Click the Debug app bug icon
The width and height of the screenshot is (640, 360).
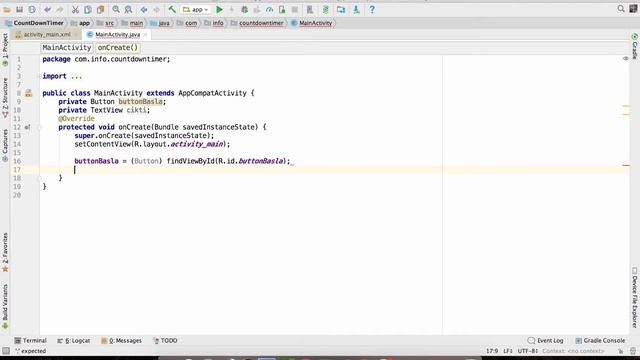(x=244, y=9)
